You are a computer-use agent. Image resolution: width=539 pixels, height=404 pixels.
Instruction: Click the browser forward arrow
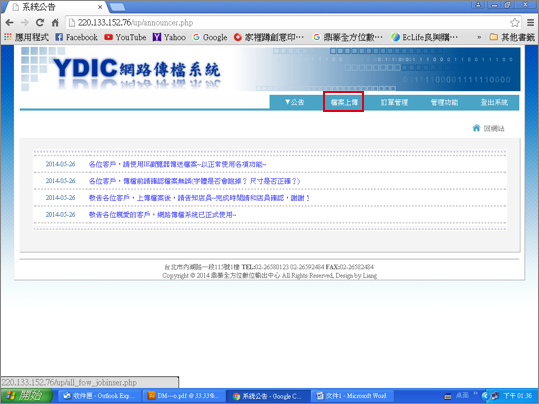[24, 23]
